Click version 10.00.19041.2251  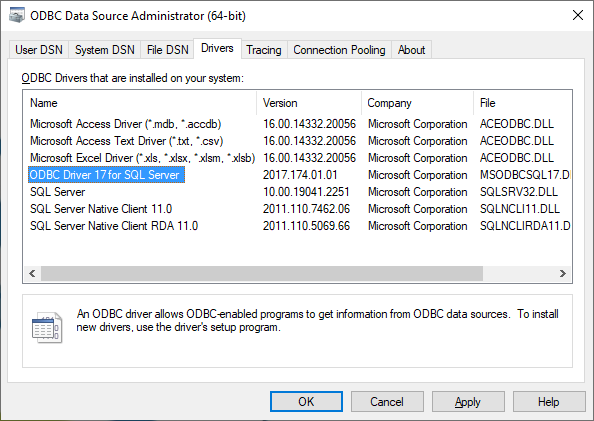click(306, 192)
